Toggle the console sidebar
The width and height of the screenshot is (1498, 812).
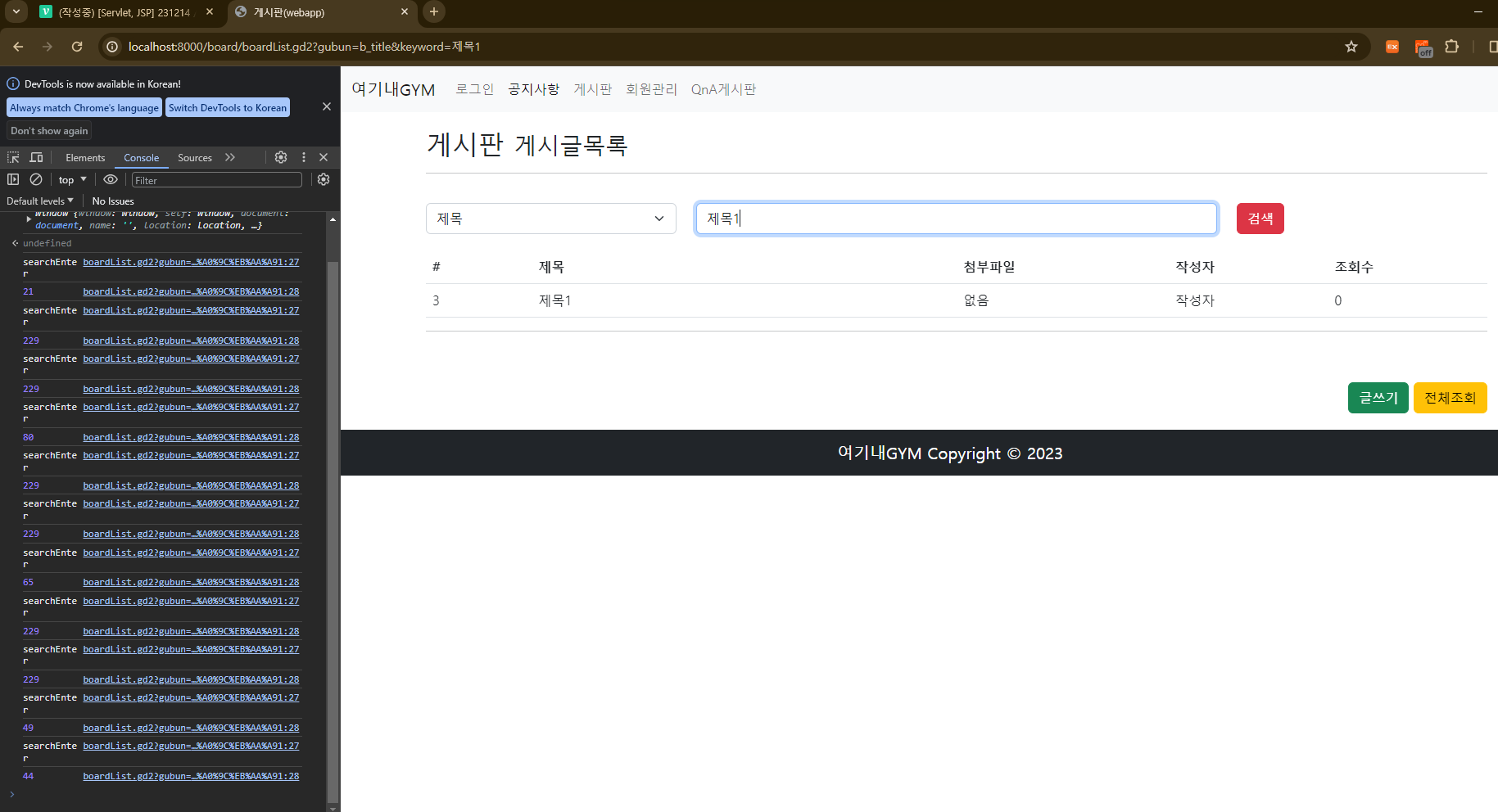(13, 179)
